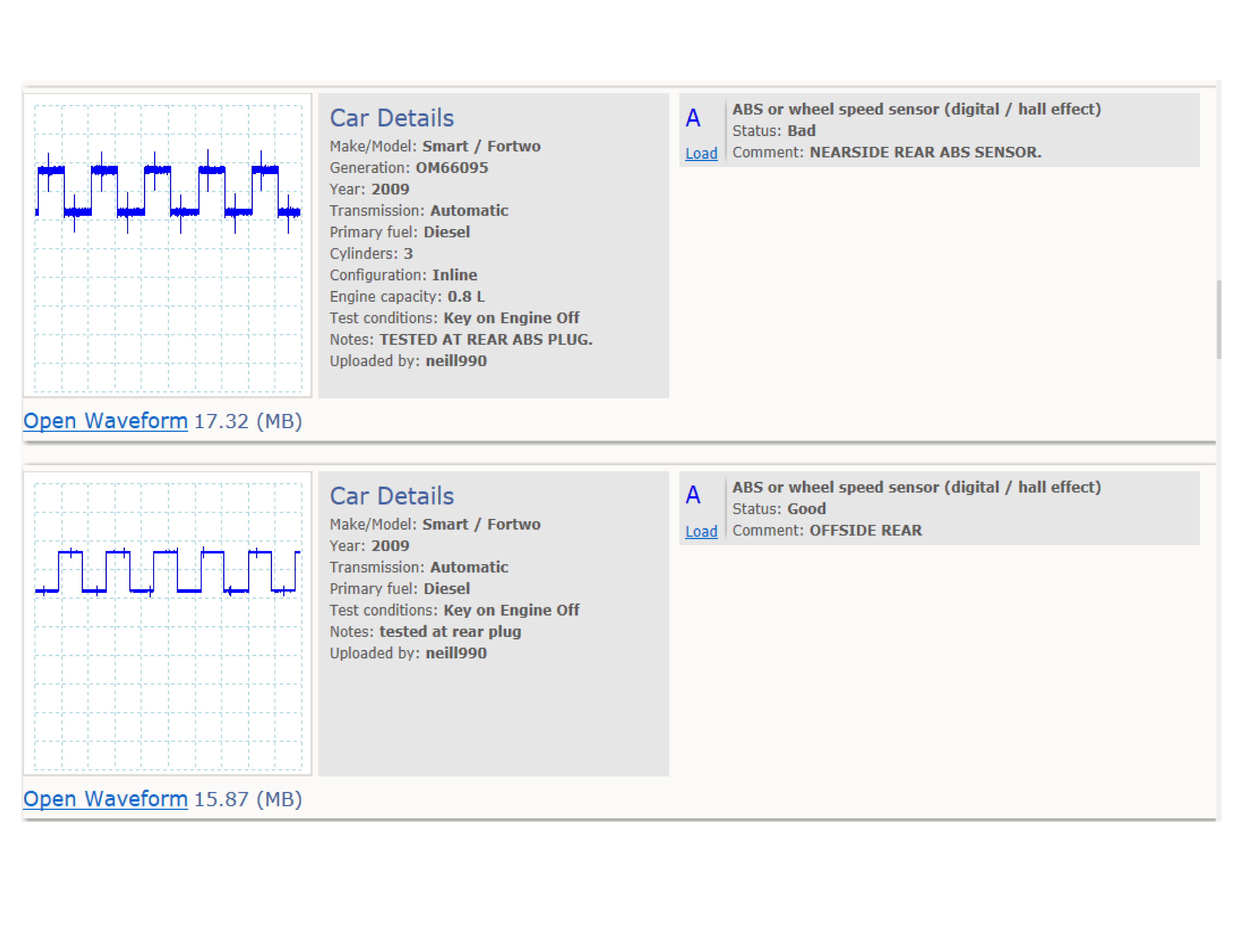The height and width of the screenshot is (952, 1241).
Task: Click the Car Details heading above Generation OM66095
Action: coord(392,118)
